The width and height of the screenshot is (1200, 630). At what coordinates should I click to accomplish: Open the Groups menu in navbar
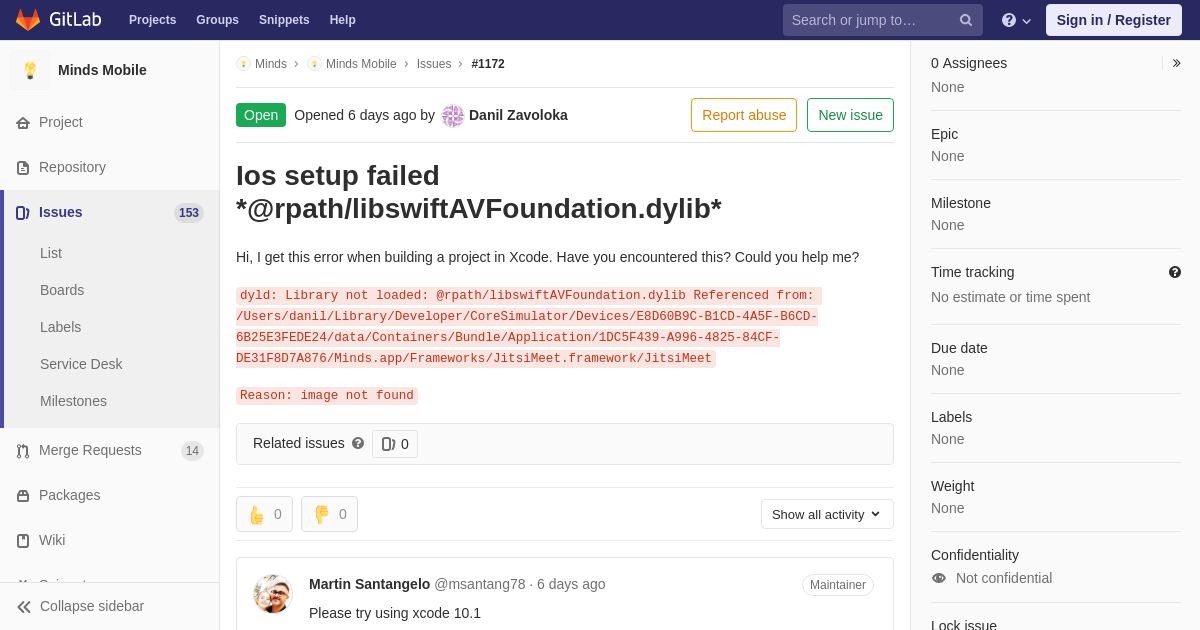tap(217, 20)
